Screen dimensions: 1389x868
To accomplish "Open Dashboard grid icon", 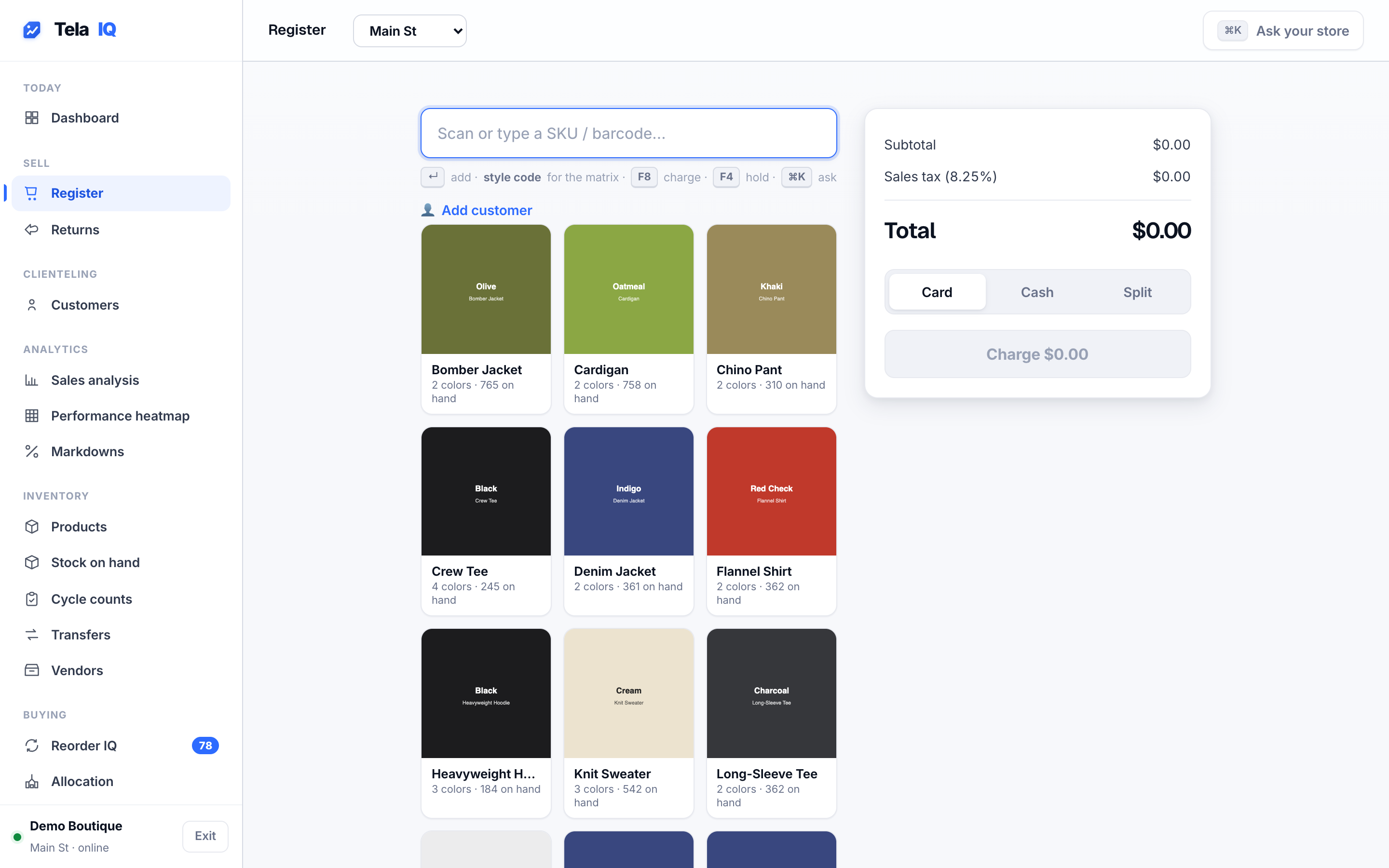I will pos(31,118).
